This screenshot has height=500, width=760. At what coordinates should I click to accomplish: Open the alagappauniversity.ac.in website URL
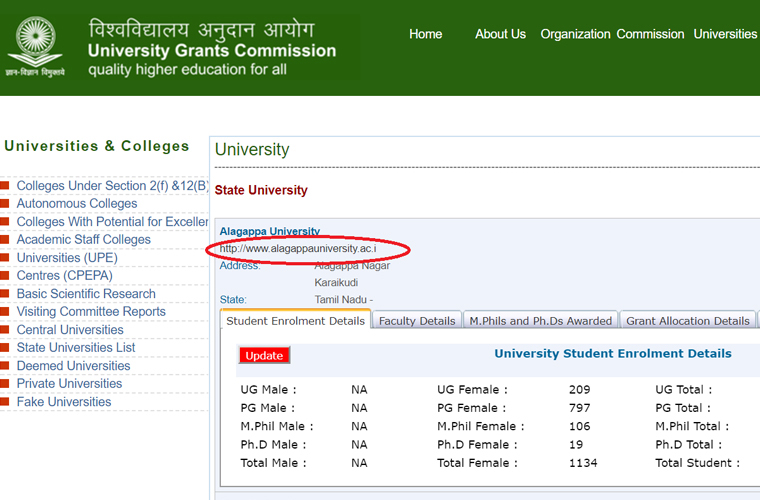click(x=298, y=249)
